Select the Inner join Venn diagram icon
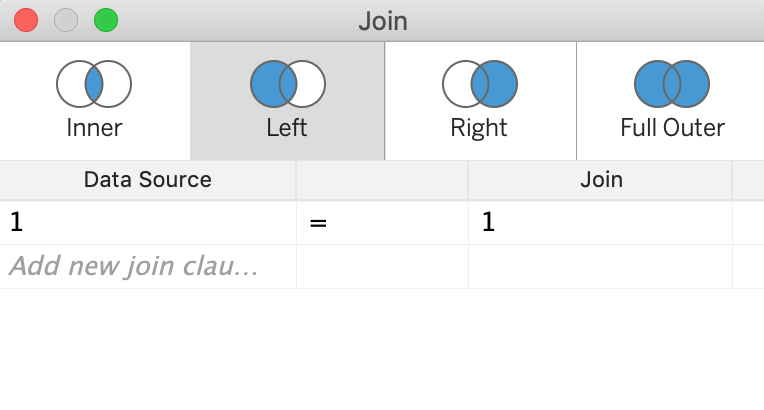The image size is (764, 410). (94, 85)
